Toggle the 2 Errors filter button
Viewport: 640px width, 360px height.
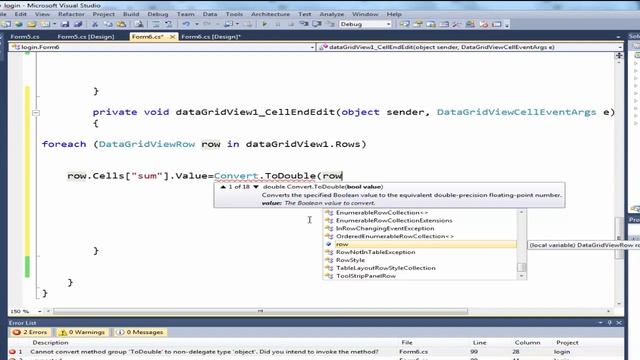point(31,332)
